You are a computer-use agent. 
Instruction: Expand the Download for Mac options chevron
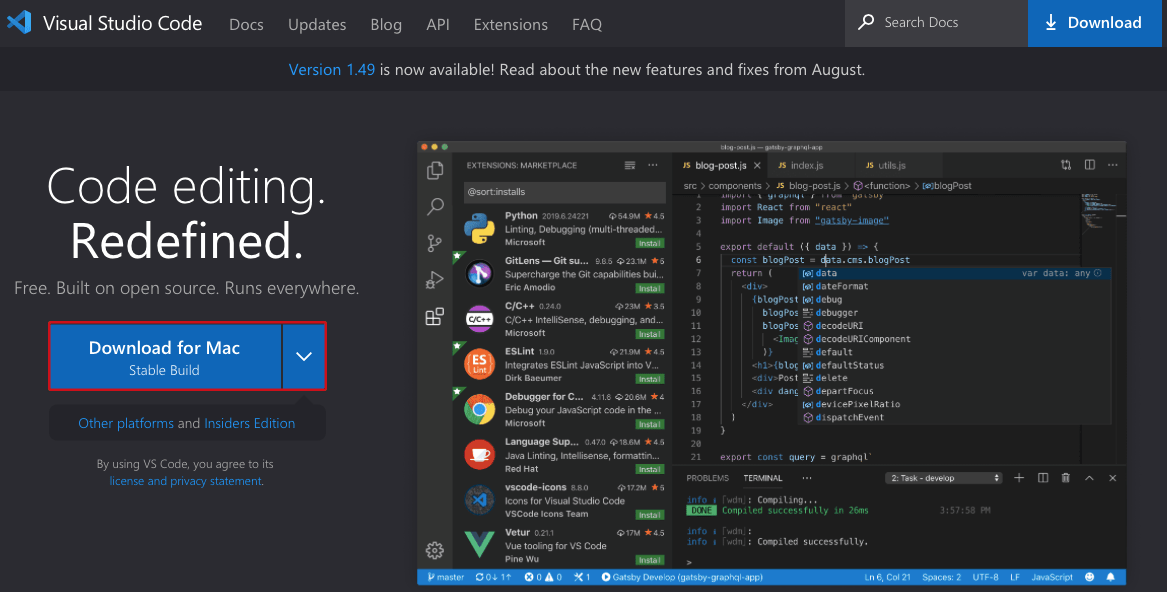coord(305,356)
